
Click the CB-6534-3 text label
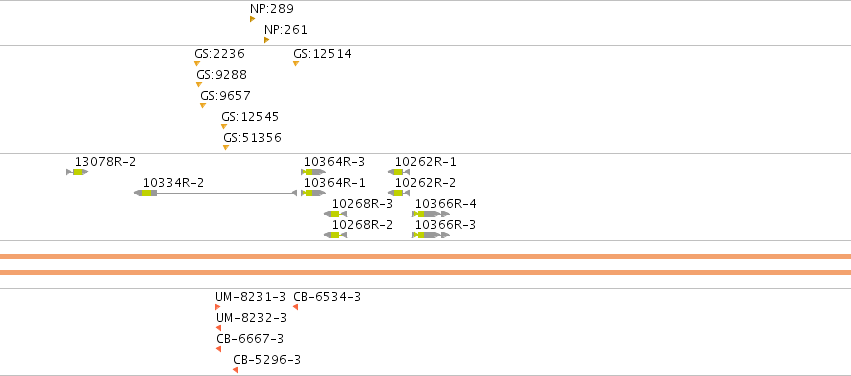click(327, 297)
